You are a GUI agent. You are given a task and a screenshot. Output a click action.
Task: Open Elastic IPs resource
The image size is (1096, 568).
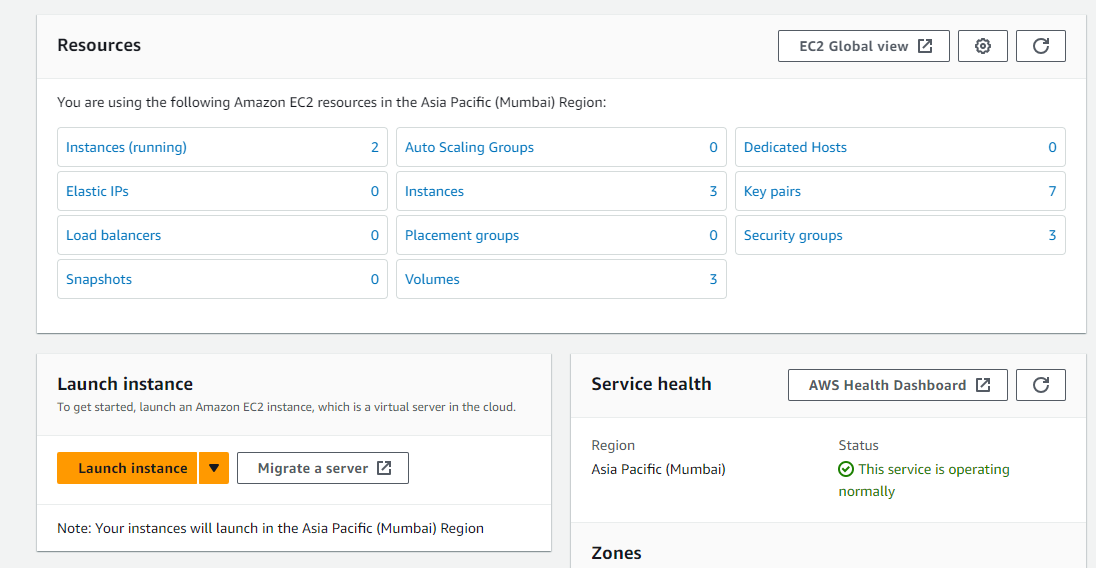pos(97,191)
